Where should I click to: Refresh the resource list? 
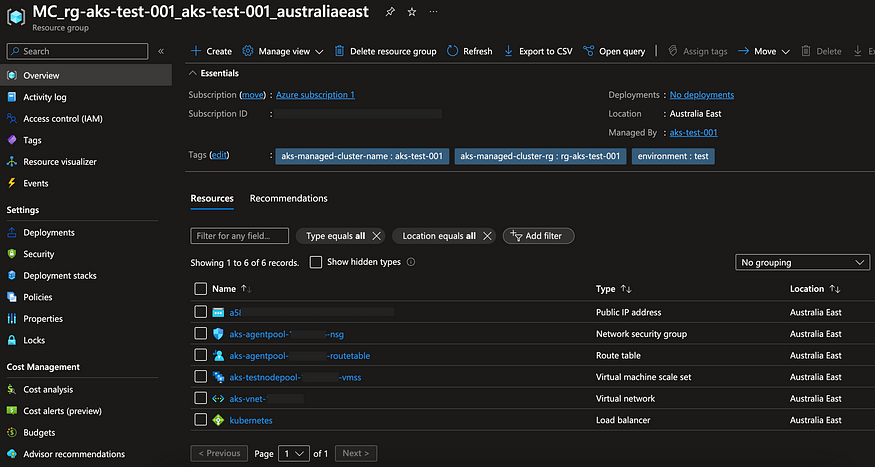470,51
